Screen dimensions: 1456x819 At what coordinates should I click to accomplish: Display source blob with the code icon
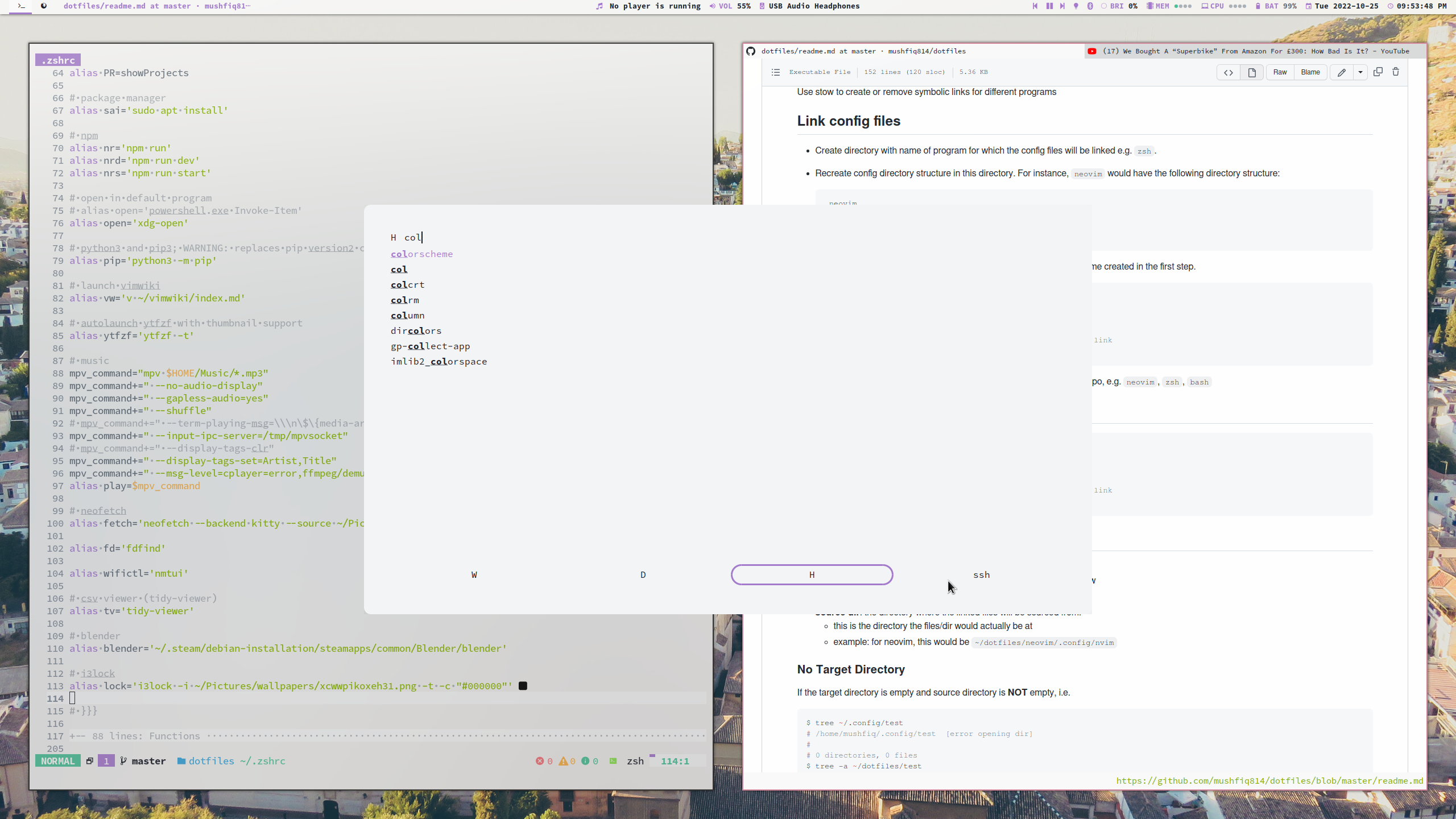tap(1227, 72)
